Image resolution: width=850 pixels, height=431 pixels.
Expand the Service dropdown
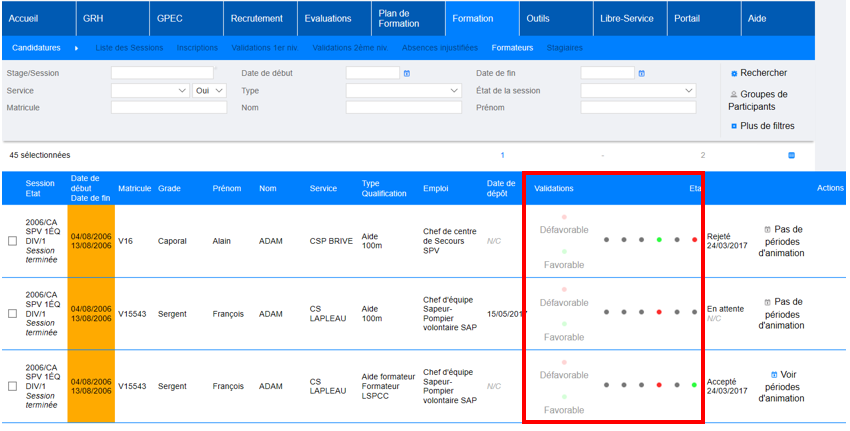pyautogui.click(x=150, y=90)
